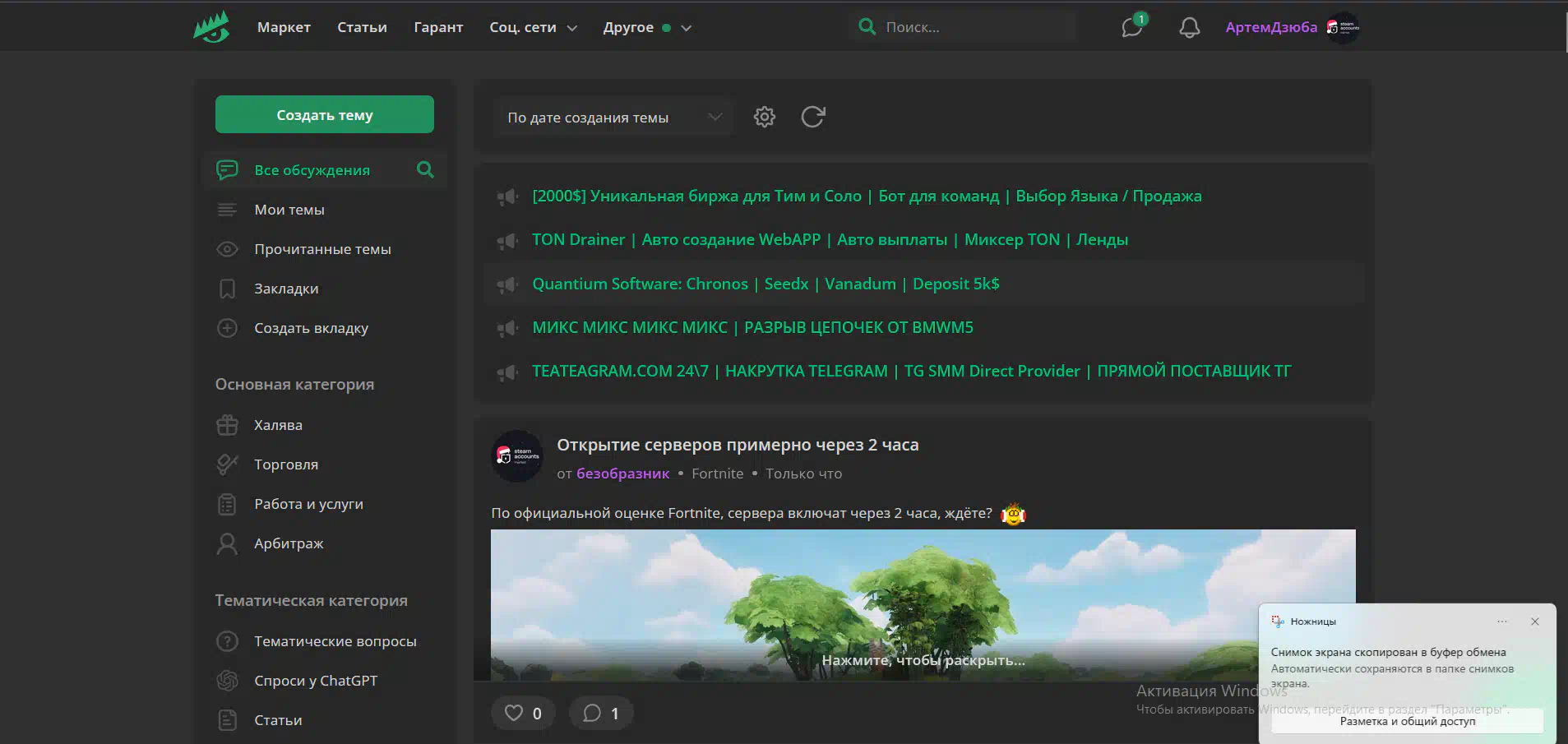Open the site logo homepage
The image size is (1568, 744).
pyautogui.click(x=211, y=27)
